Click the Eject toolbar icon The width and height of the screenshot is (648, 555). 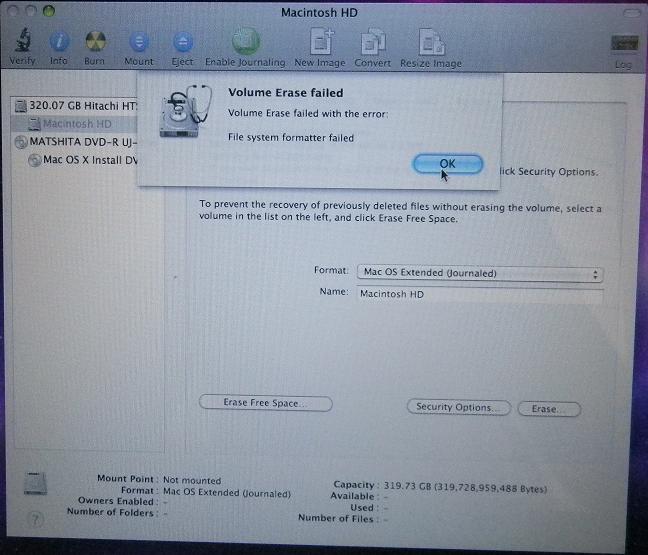pos(183,43)
